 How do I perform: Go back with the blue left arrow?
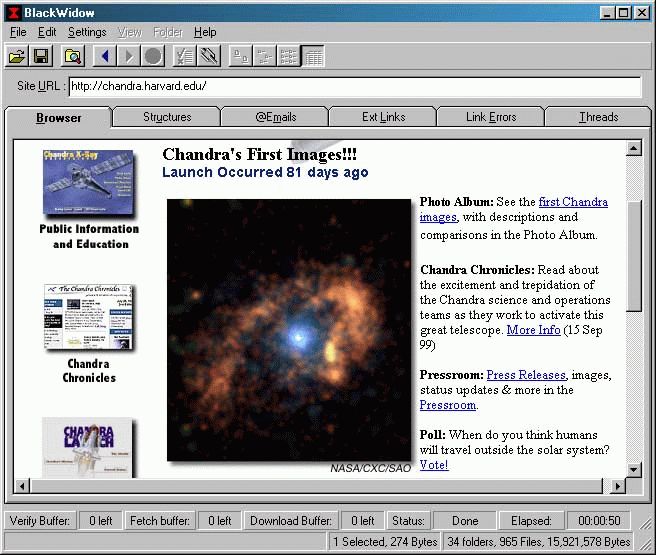(x=105, y=56)
